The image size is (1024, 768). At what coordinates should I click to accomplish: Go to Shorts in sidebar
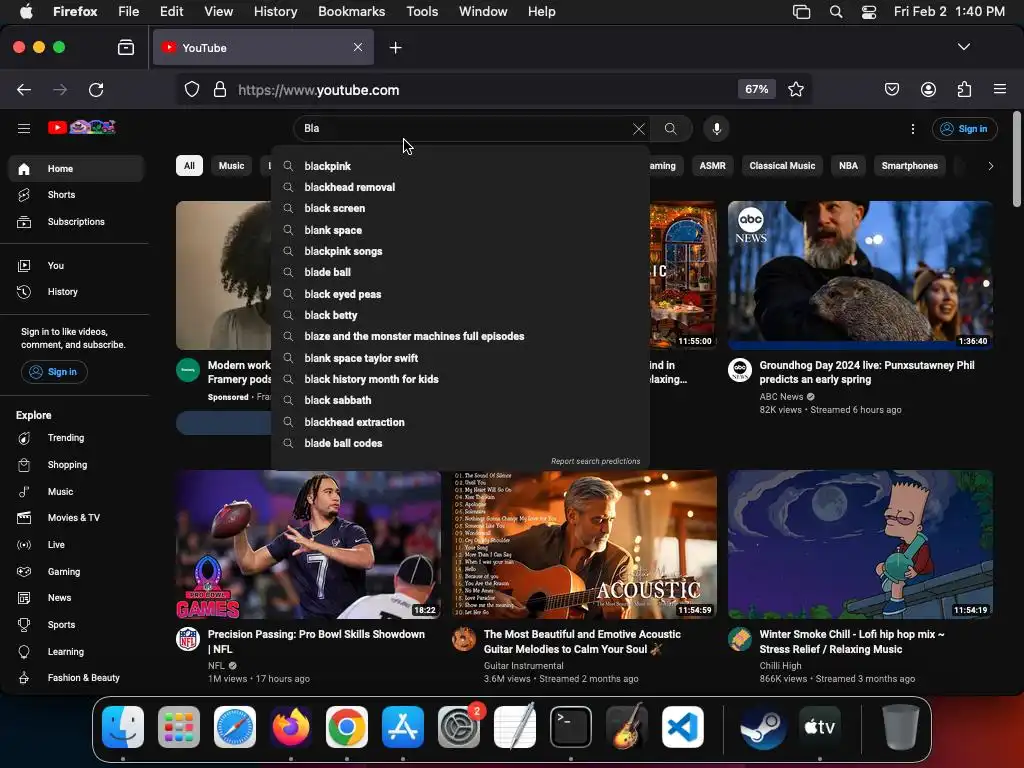point(76,195)
